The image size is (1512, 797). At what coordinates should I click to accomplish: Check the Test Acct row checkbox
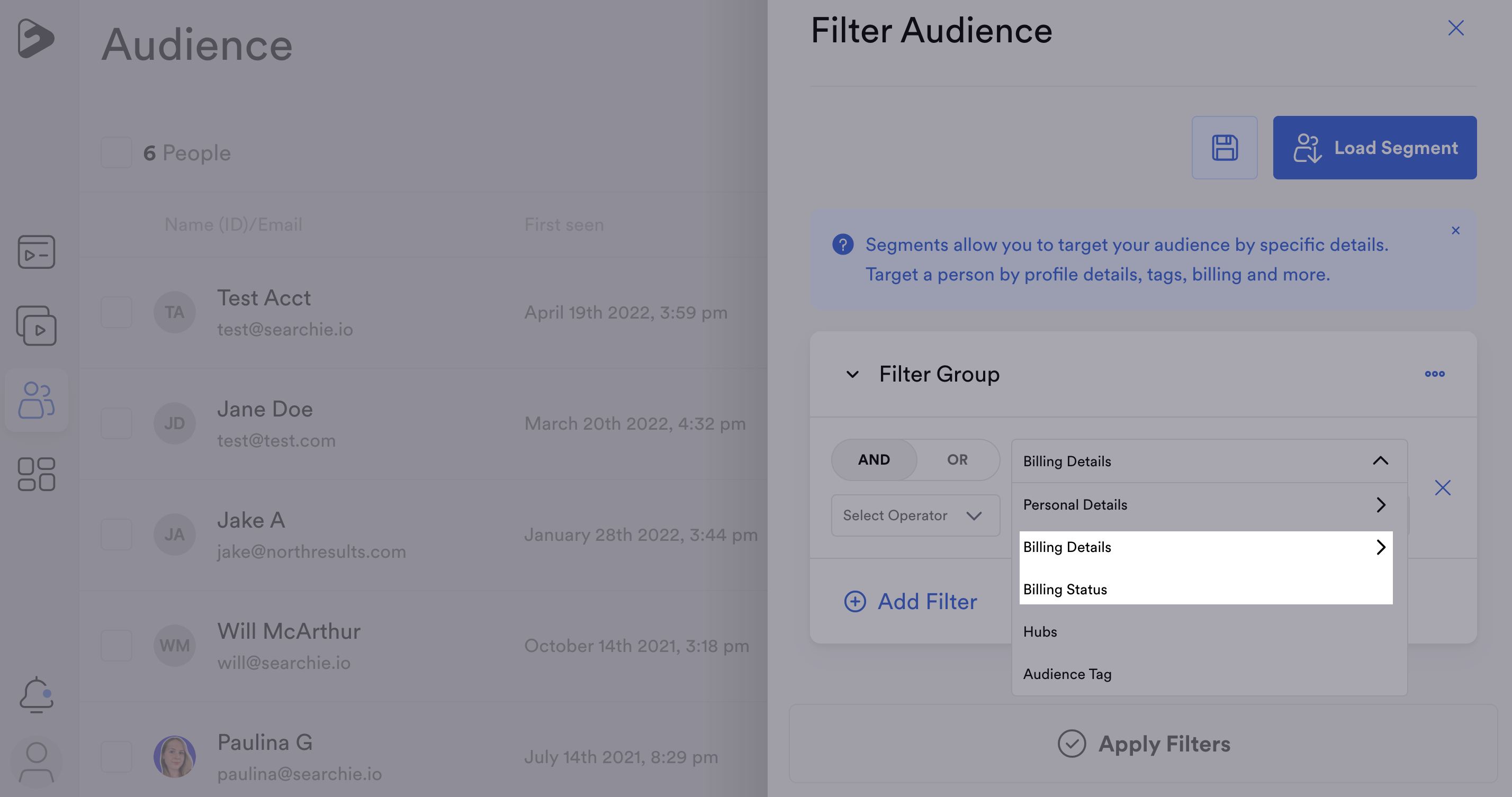pos(116,312)
